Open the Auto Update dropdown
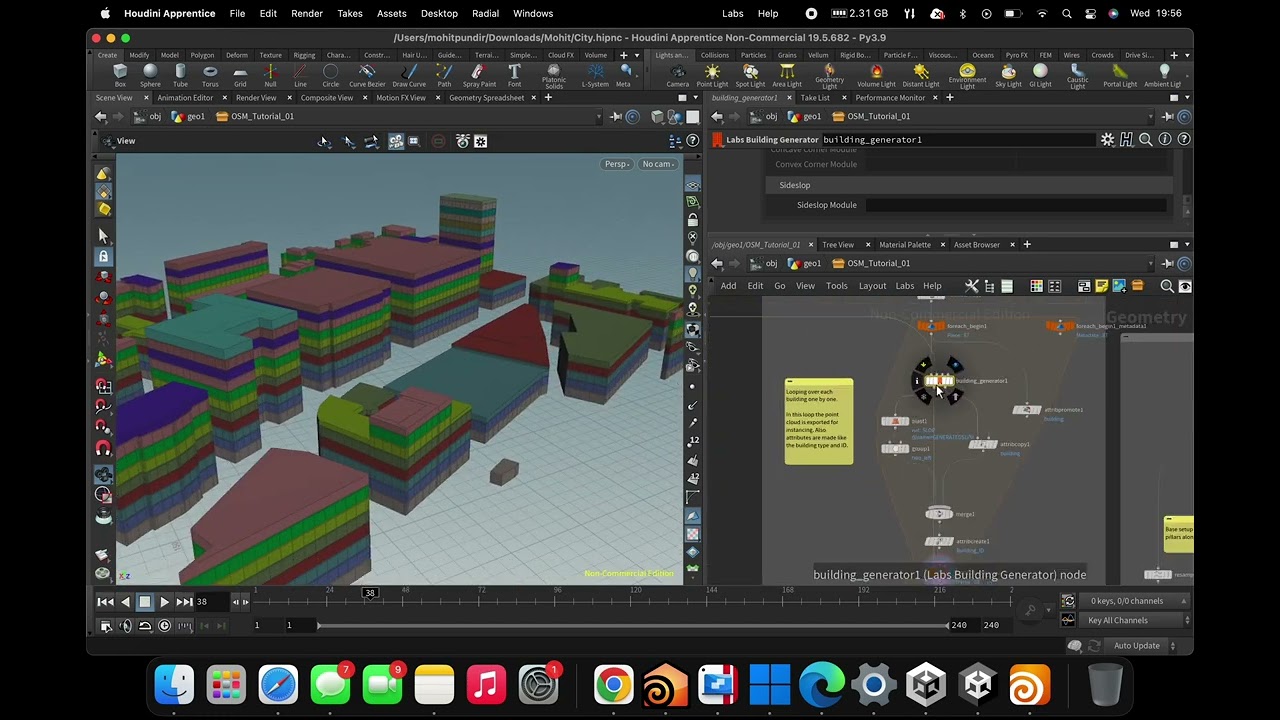This screenshot has height=720, width=1280. point(1142,646)
